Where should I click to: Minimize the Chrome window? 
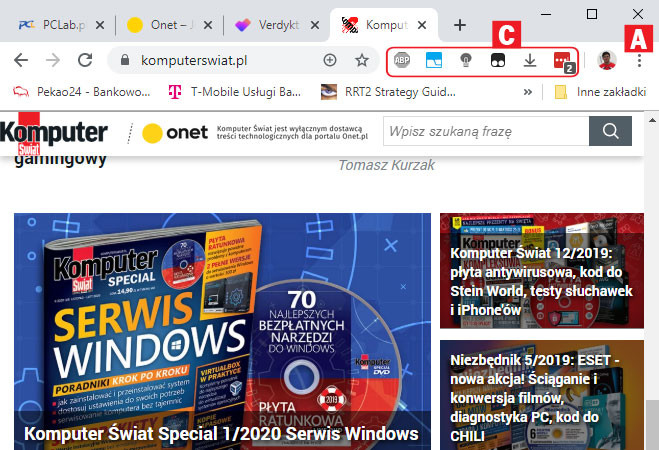tap(546, 14)
